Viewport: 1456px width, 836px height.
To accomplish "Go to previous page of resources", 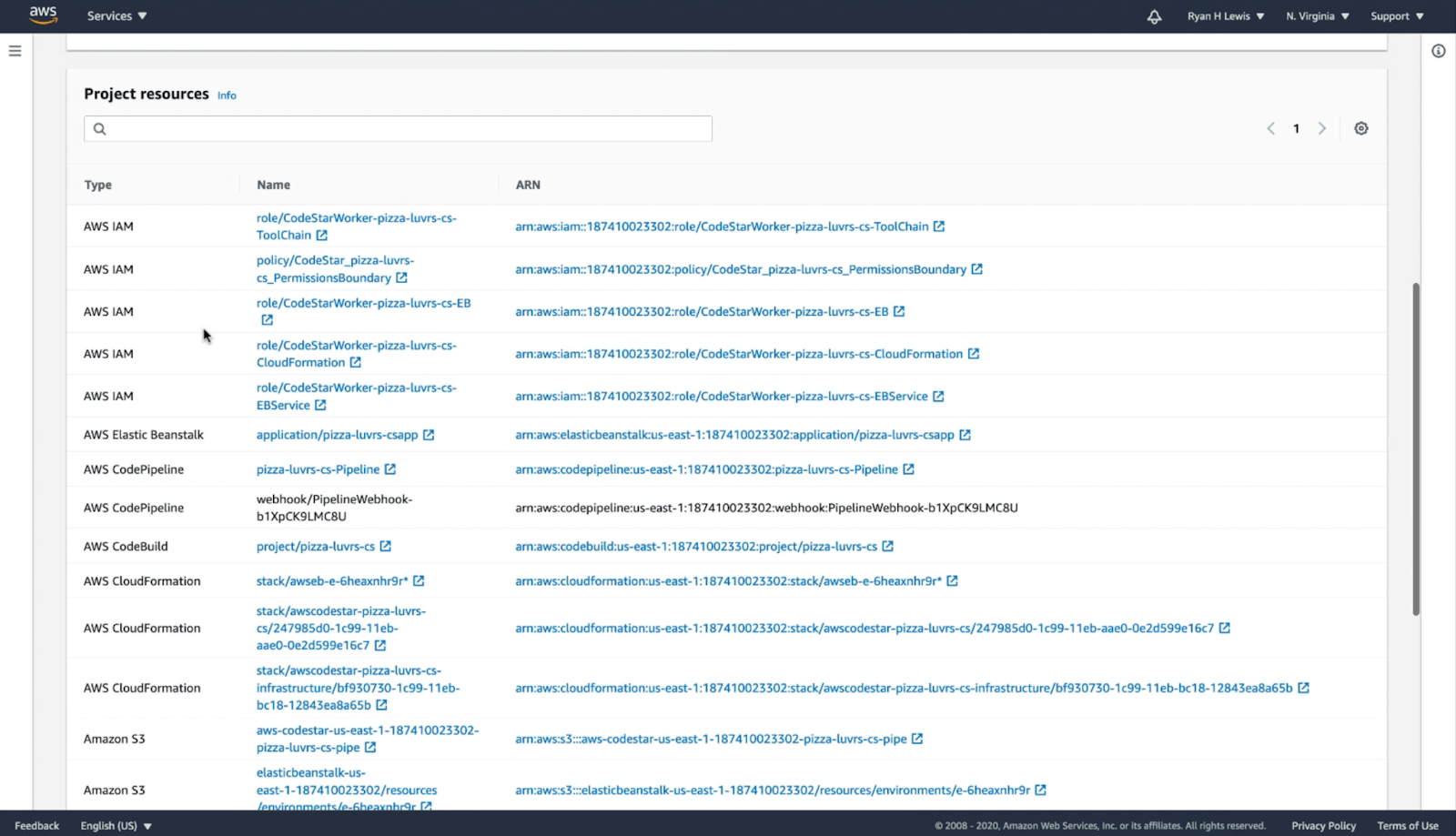I will (x=1271, y=128).
